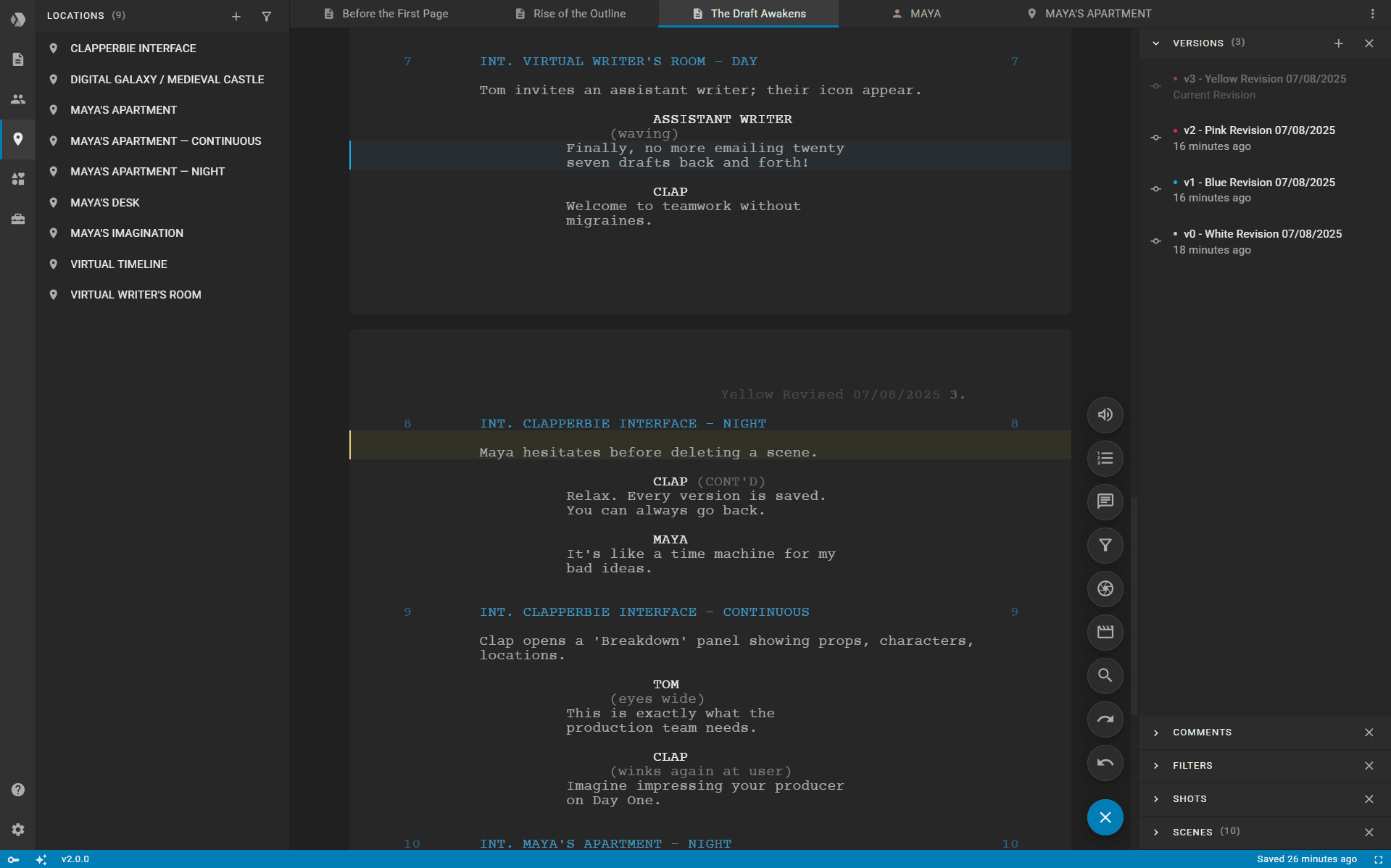Click the key icon in status bar
This screenshot has height=868, width=1391.
[13, 859]
